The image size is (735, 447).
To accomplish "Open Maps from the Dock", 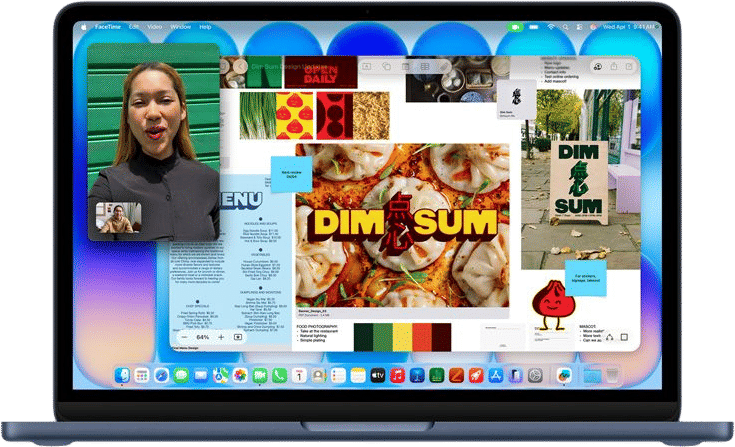I will pos(220,375).
